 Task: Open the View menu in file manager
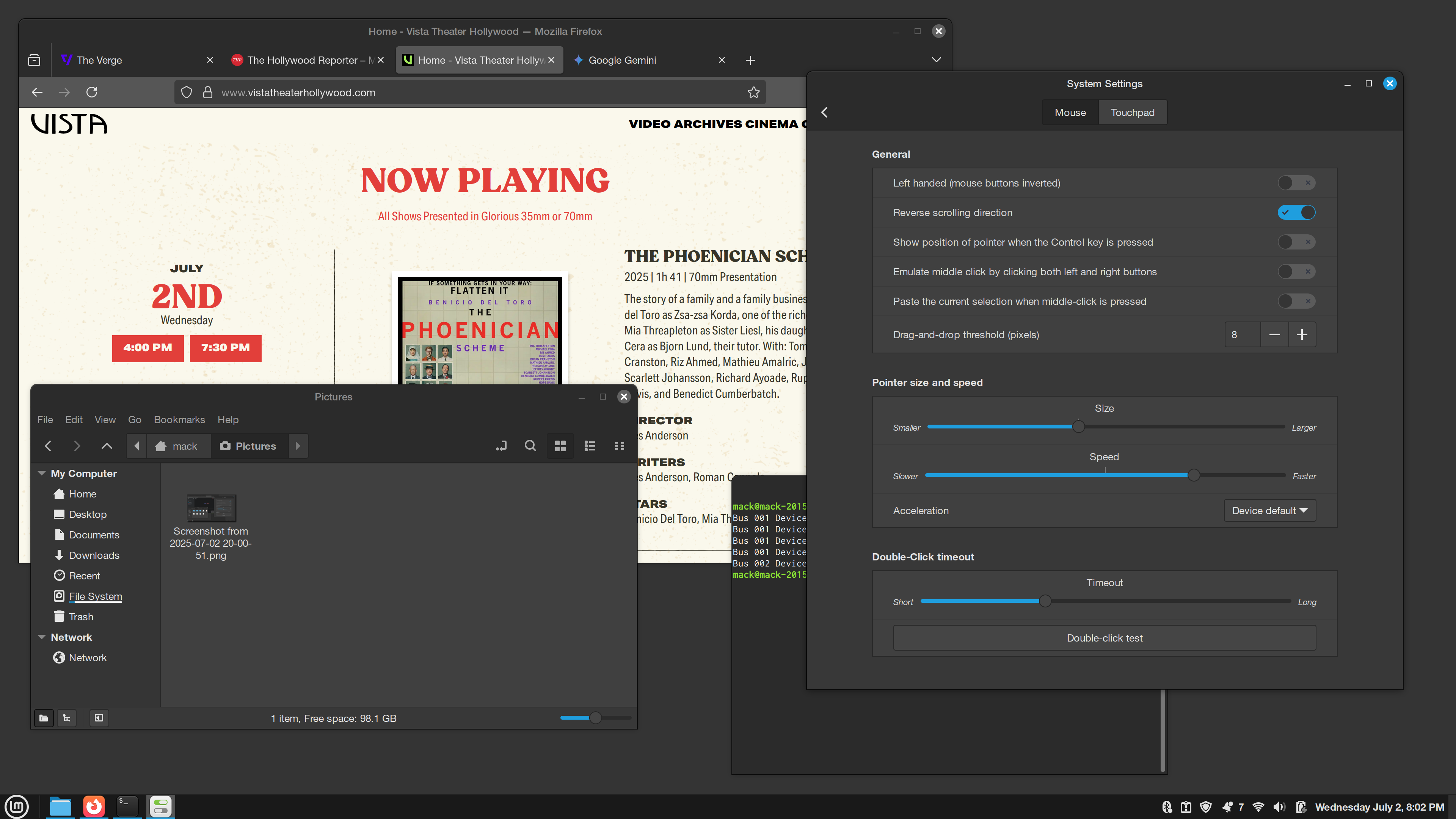coord(105,419)
